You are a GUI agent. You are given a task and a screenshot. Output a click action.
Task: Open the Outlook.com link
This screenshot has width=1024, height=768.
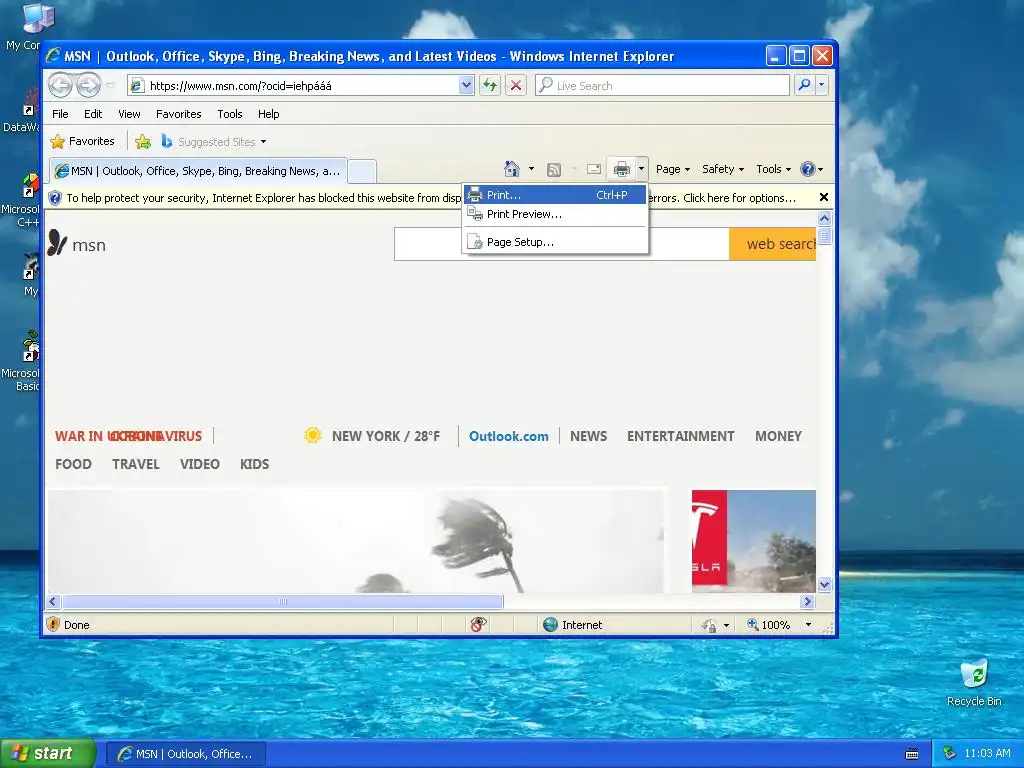509,436
